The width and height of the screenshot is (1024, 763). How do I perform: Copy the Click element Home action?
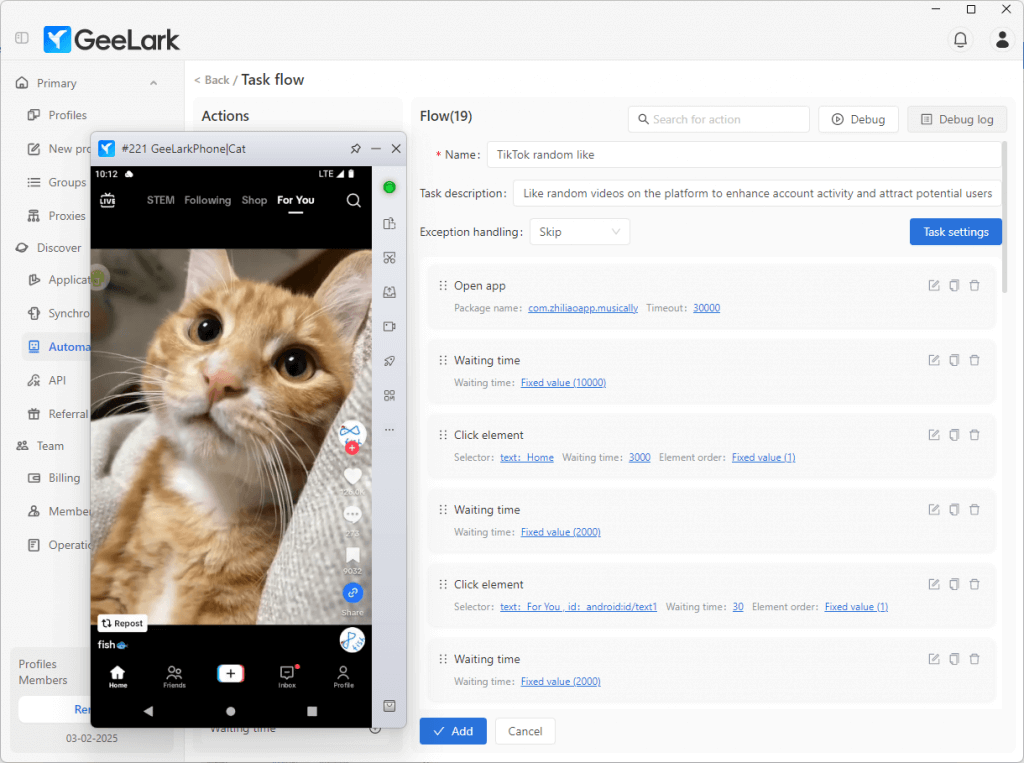click(x=954, y=435)
